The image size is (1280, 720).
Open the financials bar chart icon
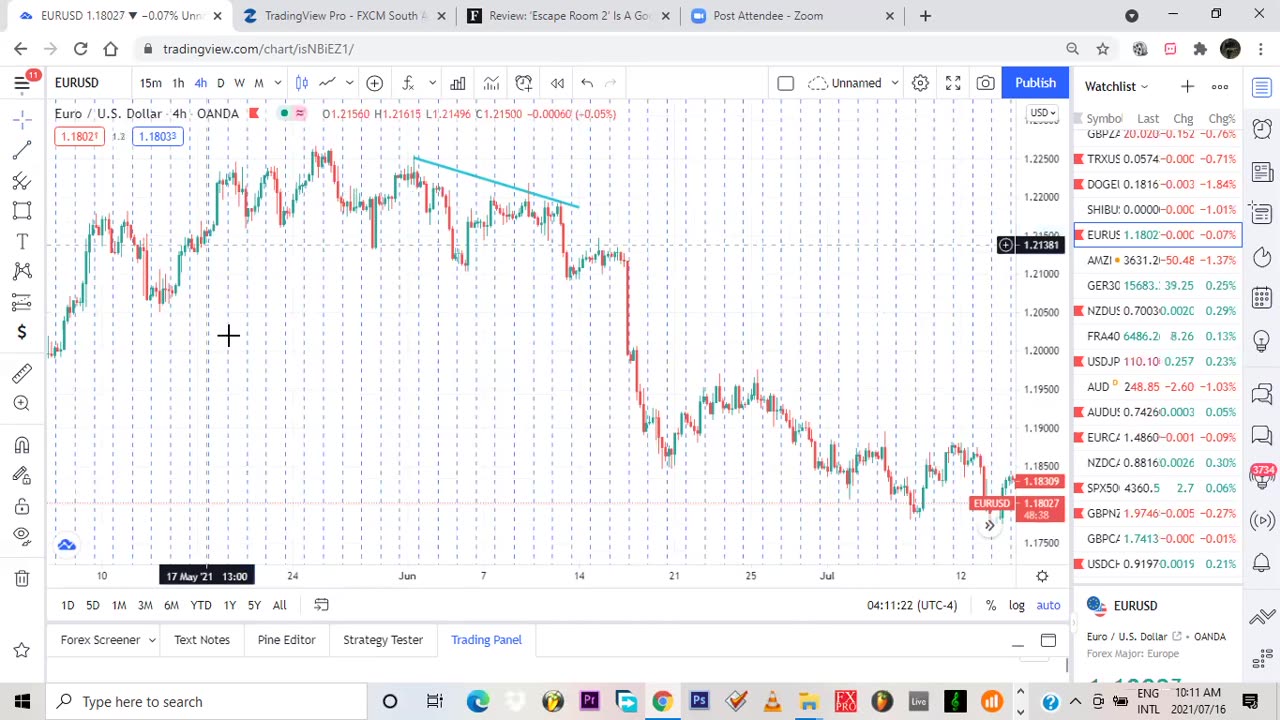(x=457, y=83)
